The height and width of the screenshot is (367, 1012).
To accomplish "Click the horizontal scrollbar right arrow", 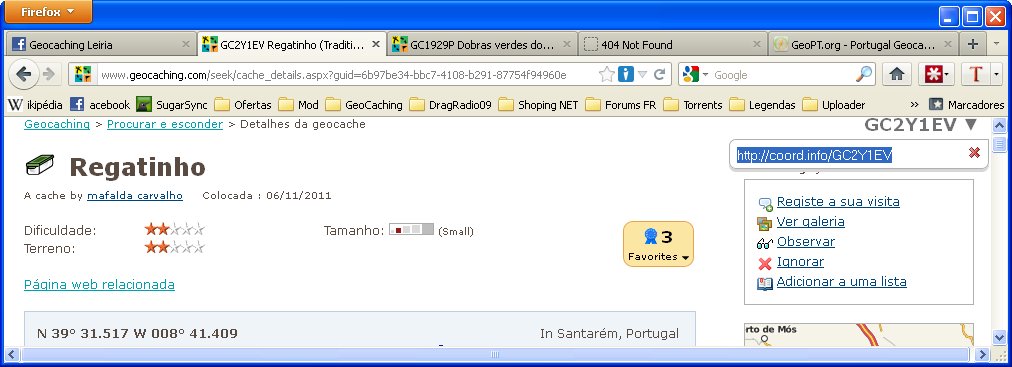I will pos(982,354).
